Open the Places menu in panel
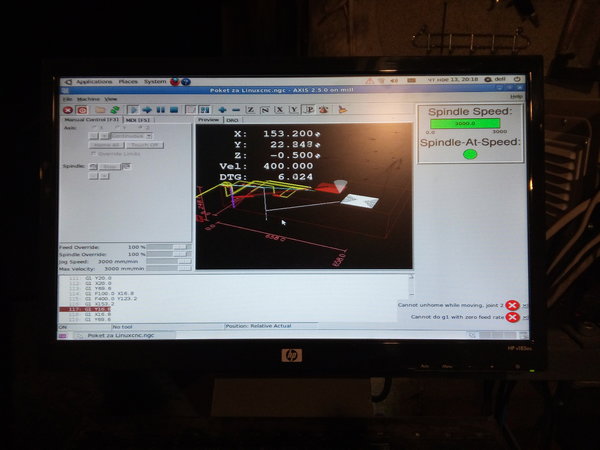Screen dimensions: 600x450 pyautogui.click(x=128, y=82)
